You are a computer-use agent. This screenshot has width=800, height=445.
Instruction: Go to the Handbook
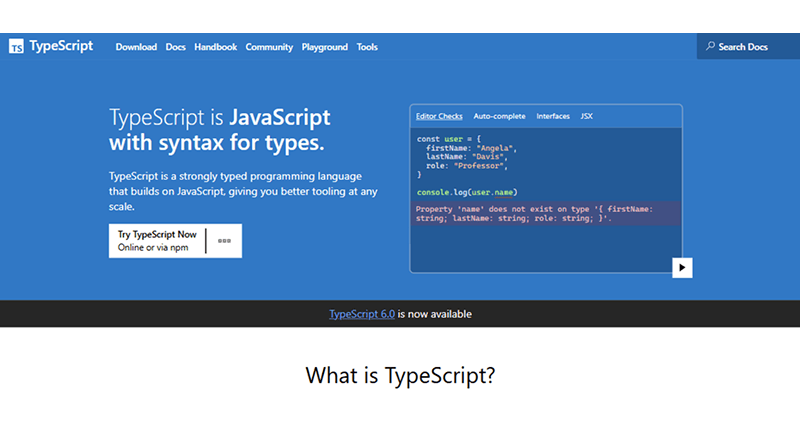[x=215, y=47]
